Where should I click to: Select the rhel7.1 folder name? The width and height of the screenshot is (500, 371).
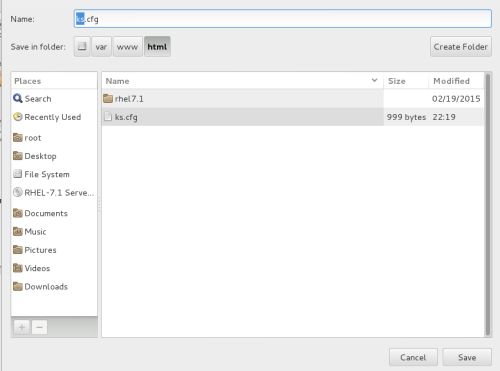[129, 99]
